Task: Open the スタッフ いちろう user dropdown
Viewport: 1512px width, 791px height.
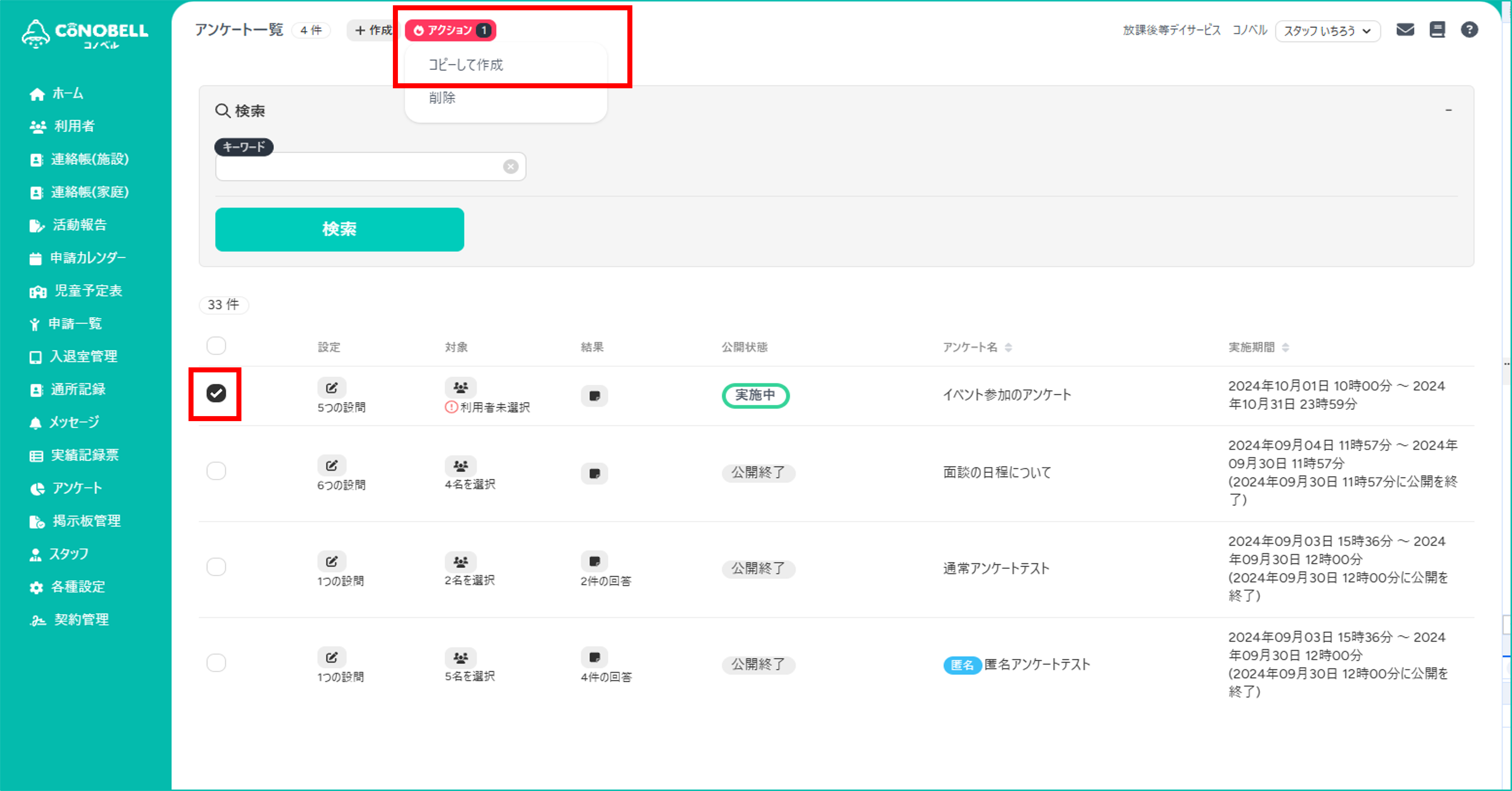Action: coord(1328,31)
